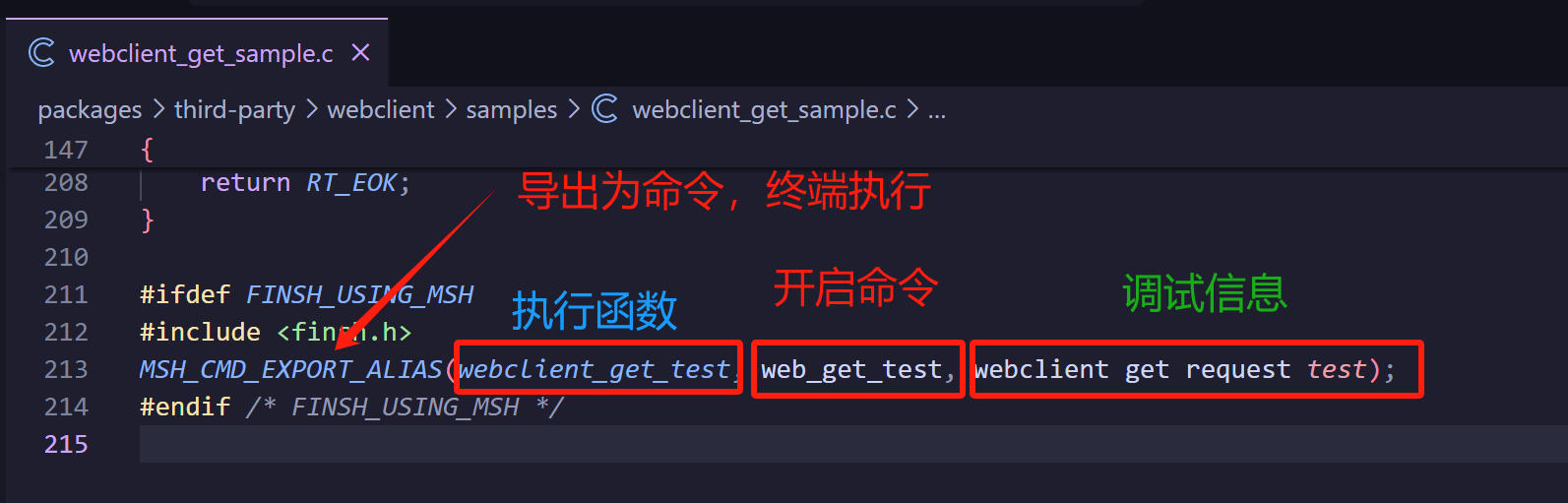Click the breadcrumb file name webclient_get_sample.c
Screen dimensions: 1568x503
[x=764, y=109]
